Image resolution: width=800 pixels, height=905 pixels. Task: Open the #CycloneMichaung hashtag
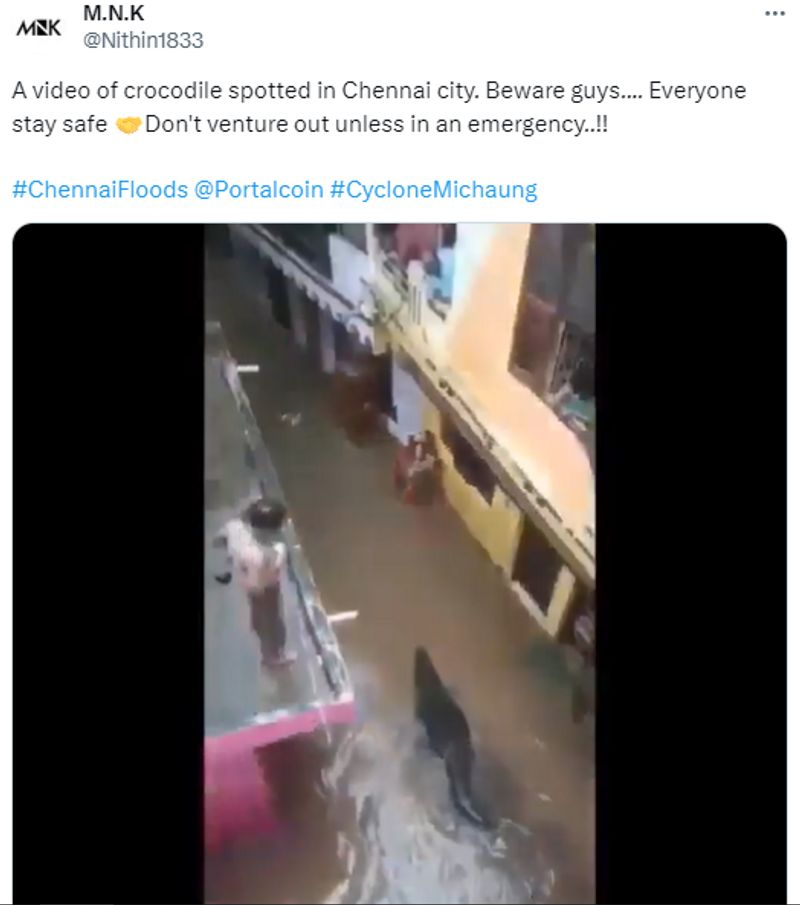coord(433,189)
